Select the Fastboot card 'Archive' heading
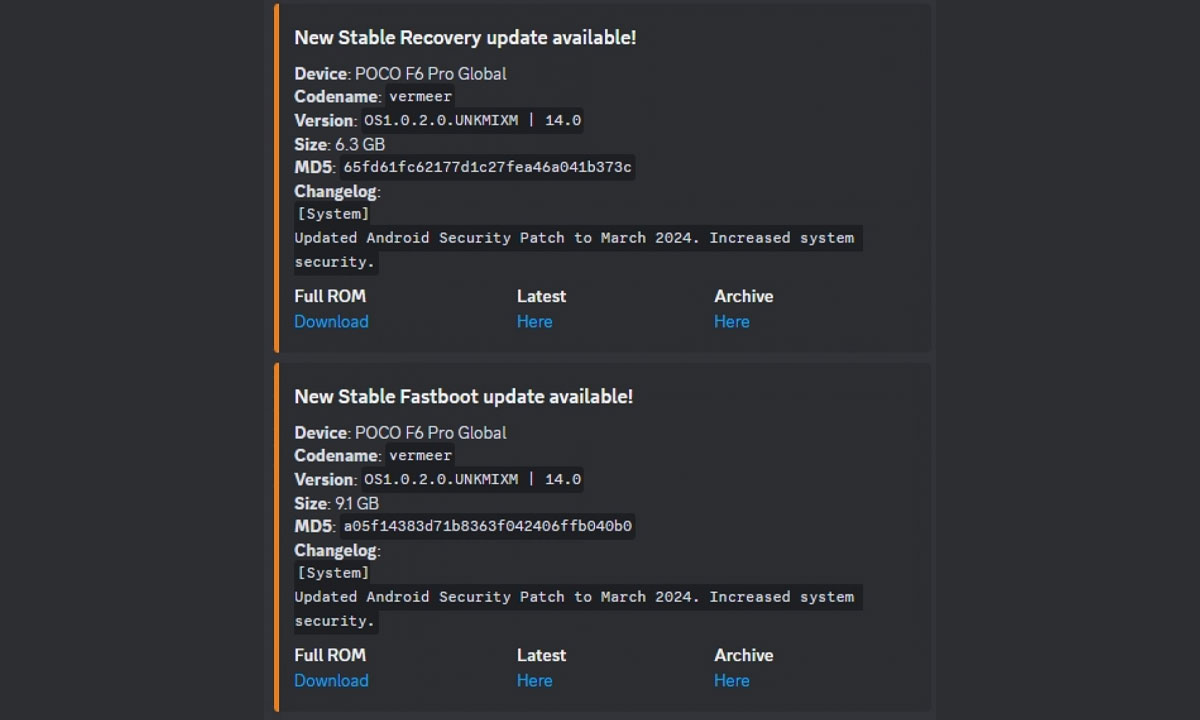Screen dimensions: 1200x720 (x=744, y=655)
